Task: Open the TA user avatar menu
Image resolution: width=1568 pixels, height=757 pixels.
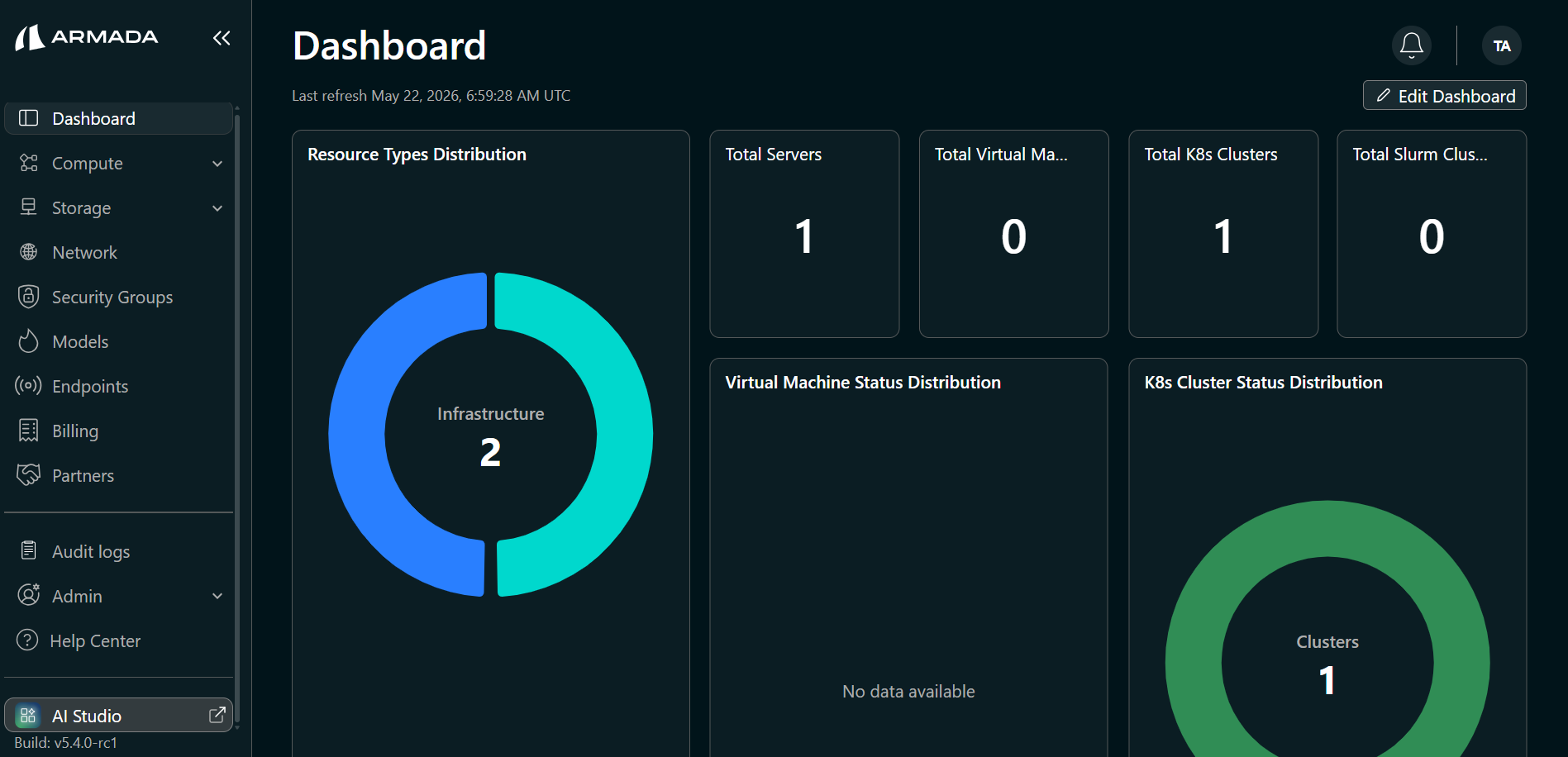Action: click(x=1502, y=45)
